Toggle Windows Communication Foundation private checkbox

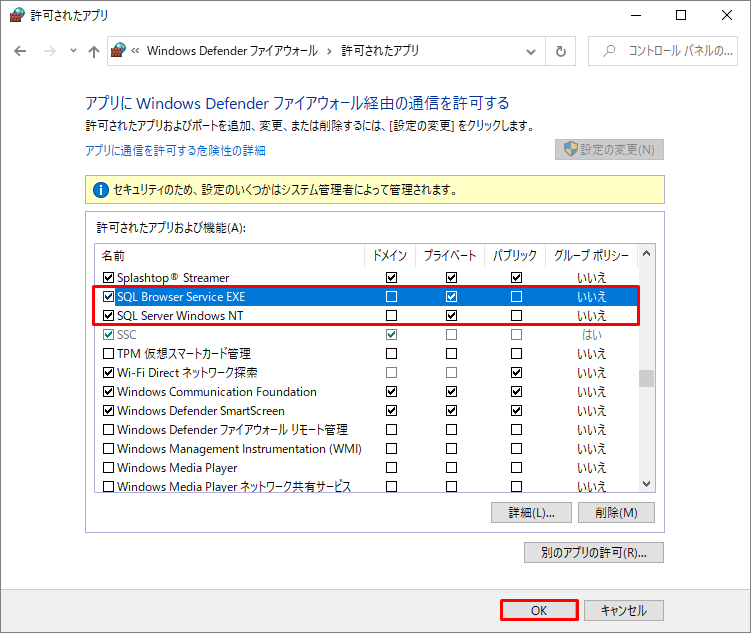[451, 392]
